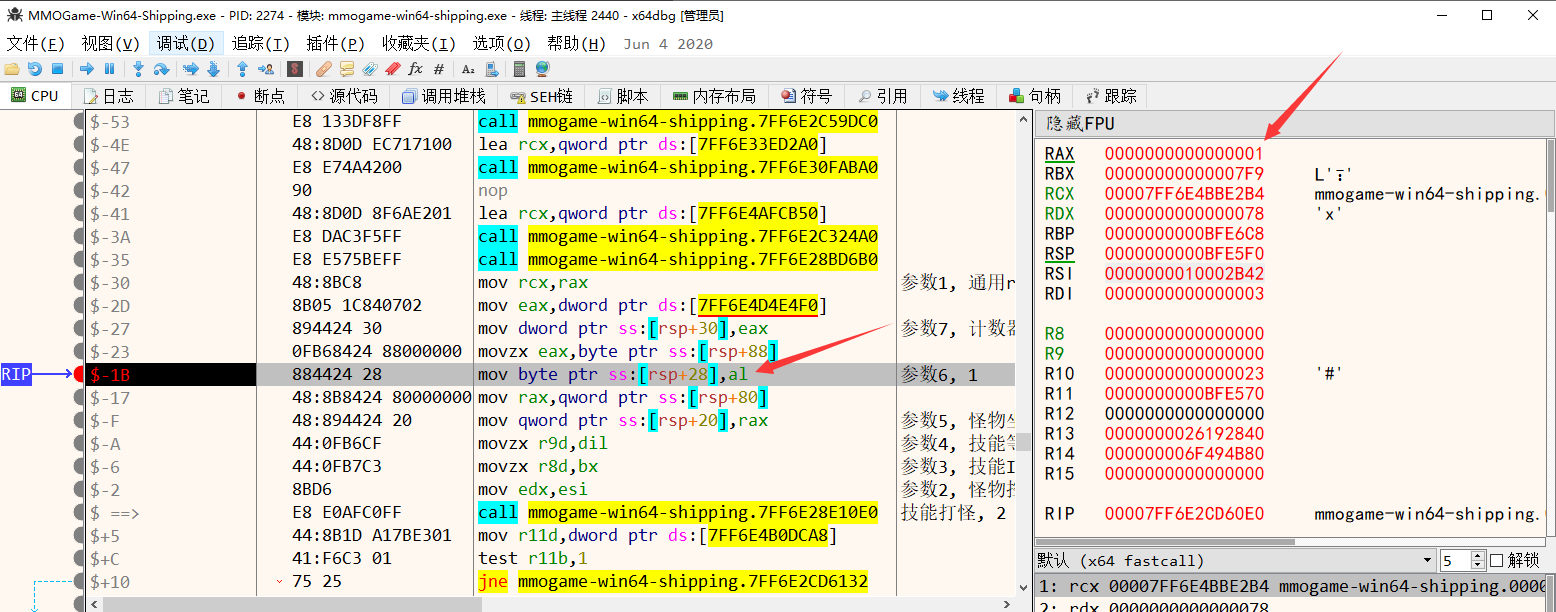Toggle breakpoint on the $-47 line
Screen dimensions: 1556x612
coord(79,168)
